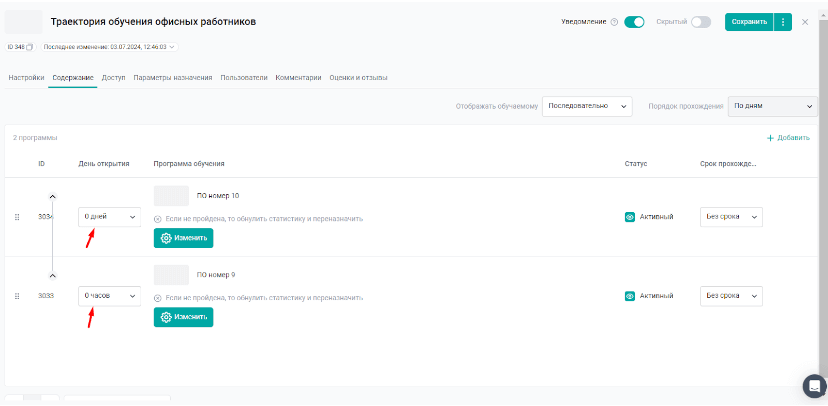Viewport: 828px width, 406px height.
Task: Switch to the Настройки tab
Action: tap(26, 78)
